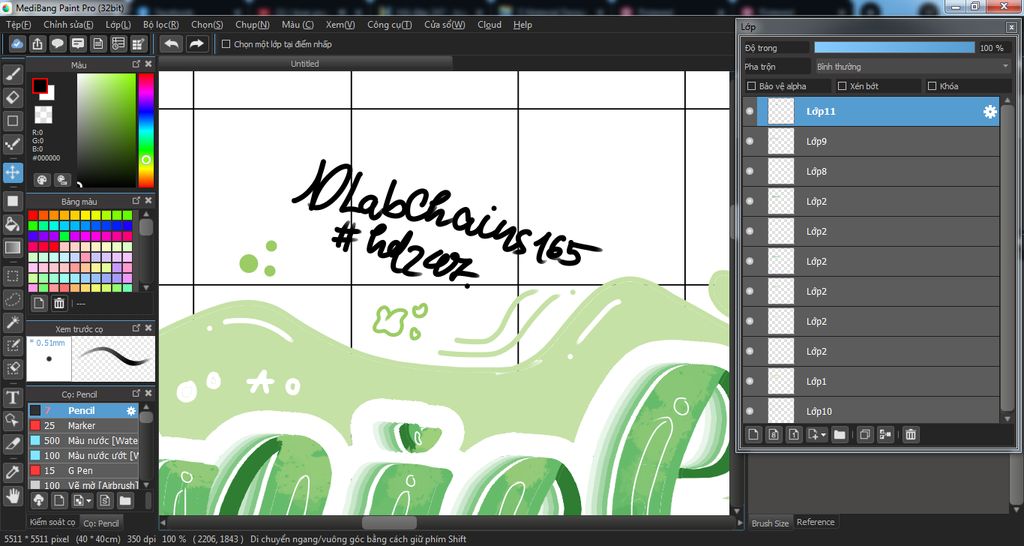Pop out the Bảng màu panel
Viewport: 1024px width, 546px height.
136,201
